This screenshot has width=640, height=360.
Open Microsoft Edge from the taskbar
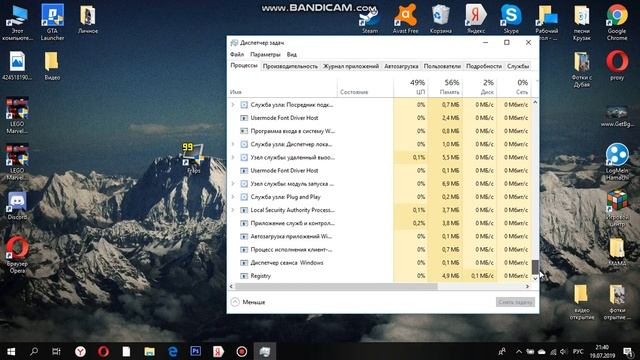point(173,351)
